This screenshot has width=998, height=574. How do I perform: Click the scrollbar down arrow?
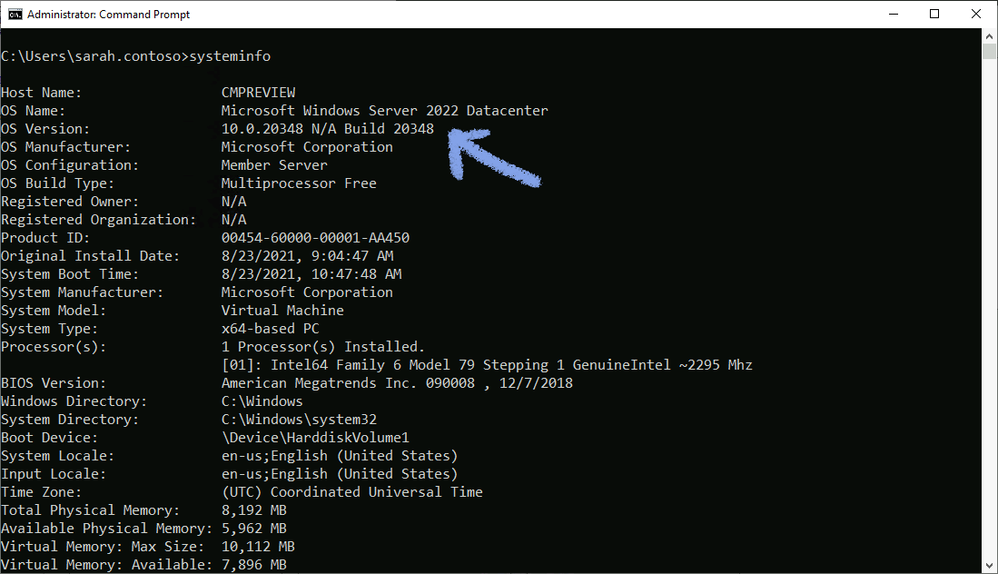tap(989, 565)
